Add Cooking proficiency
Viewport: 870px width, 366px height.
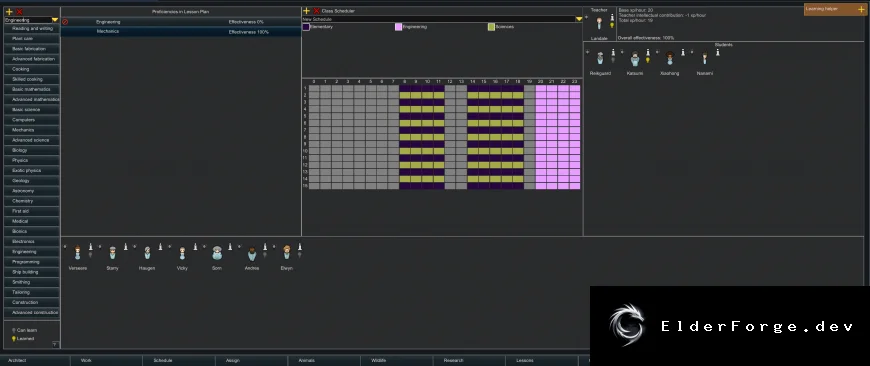32,69
